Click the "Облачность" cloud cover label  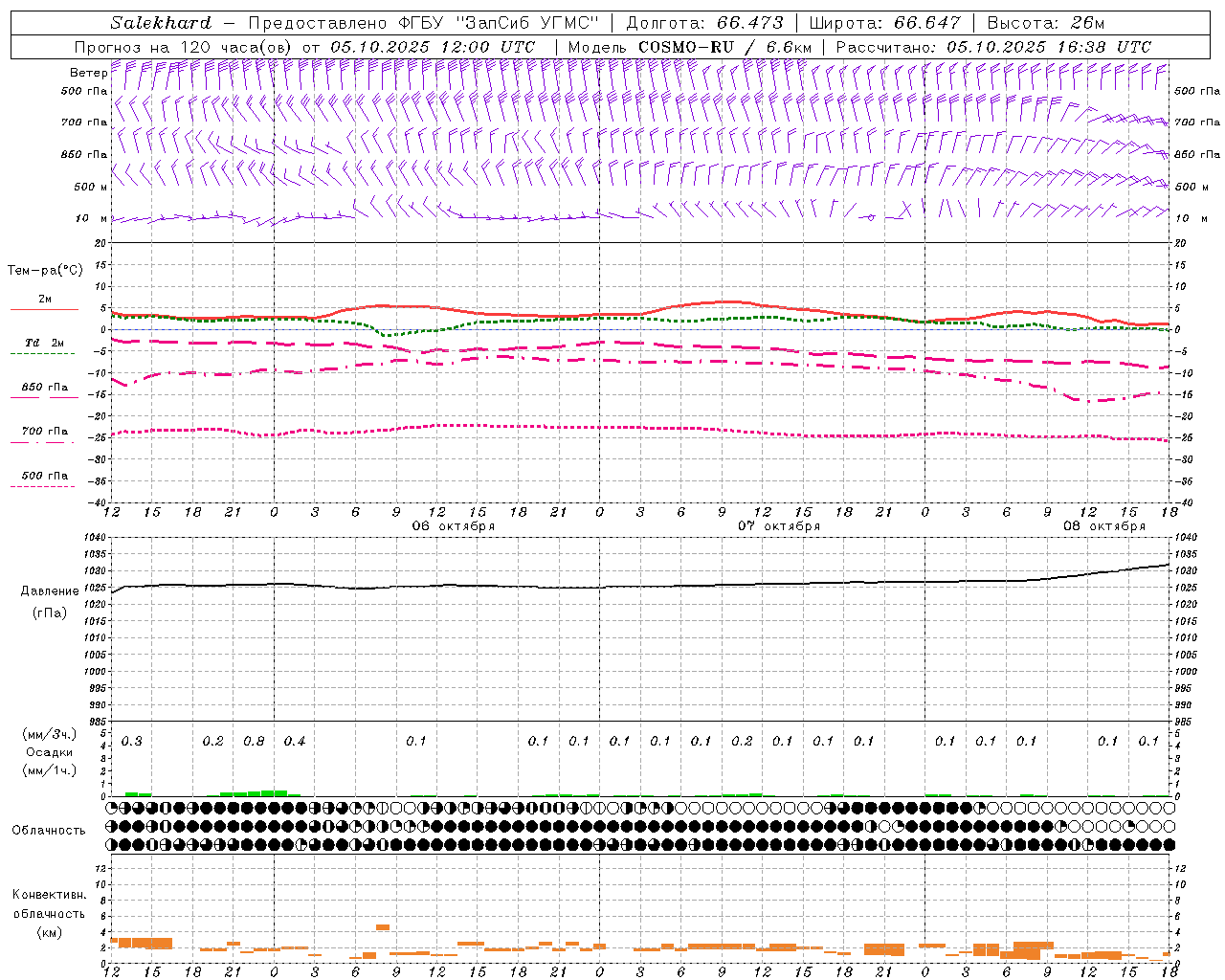(49, 831)
